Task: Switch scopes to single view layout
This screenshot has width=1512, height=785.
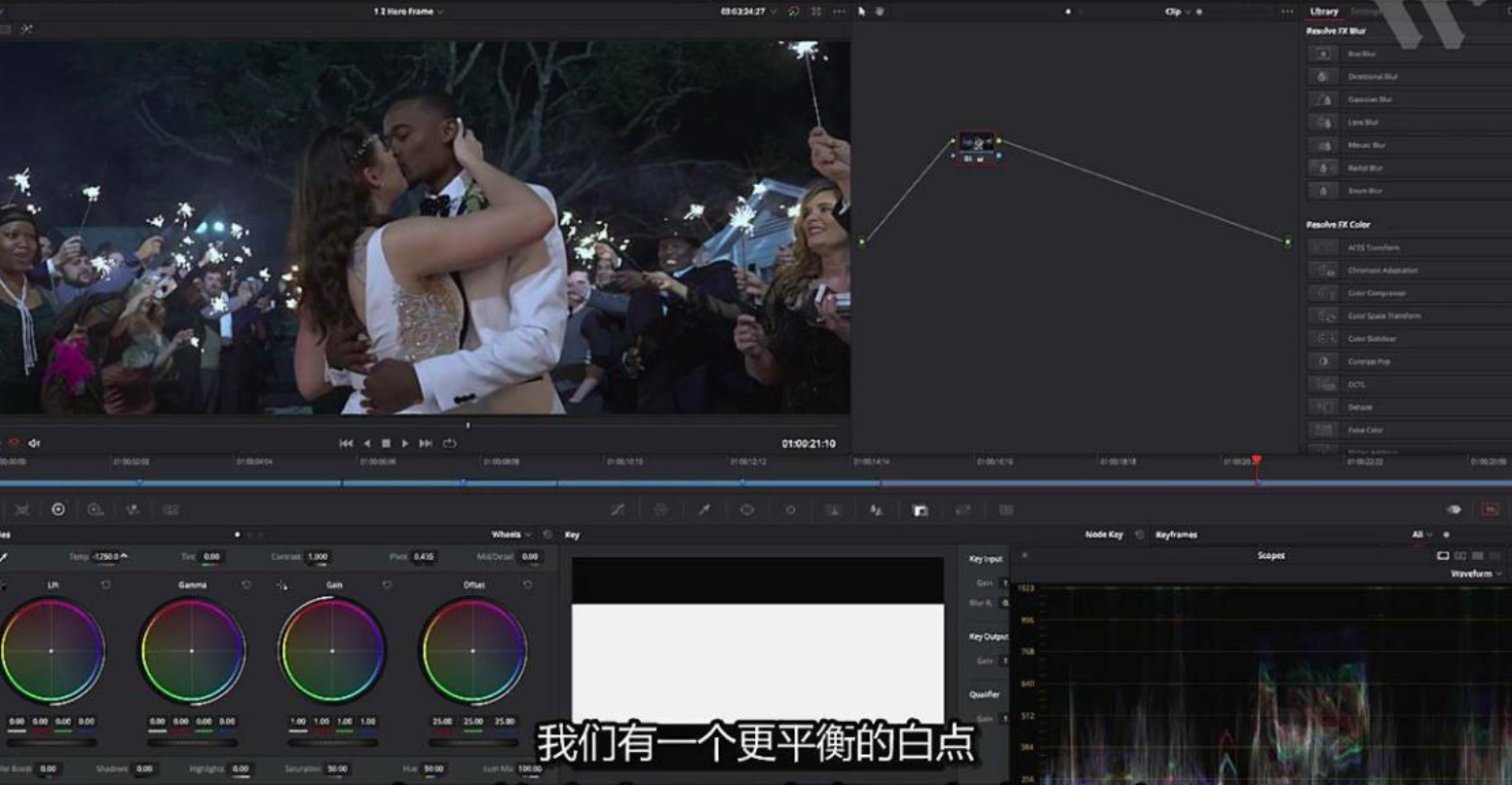Action: (x=1443, y=556)
